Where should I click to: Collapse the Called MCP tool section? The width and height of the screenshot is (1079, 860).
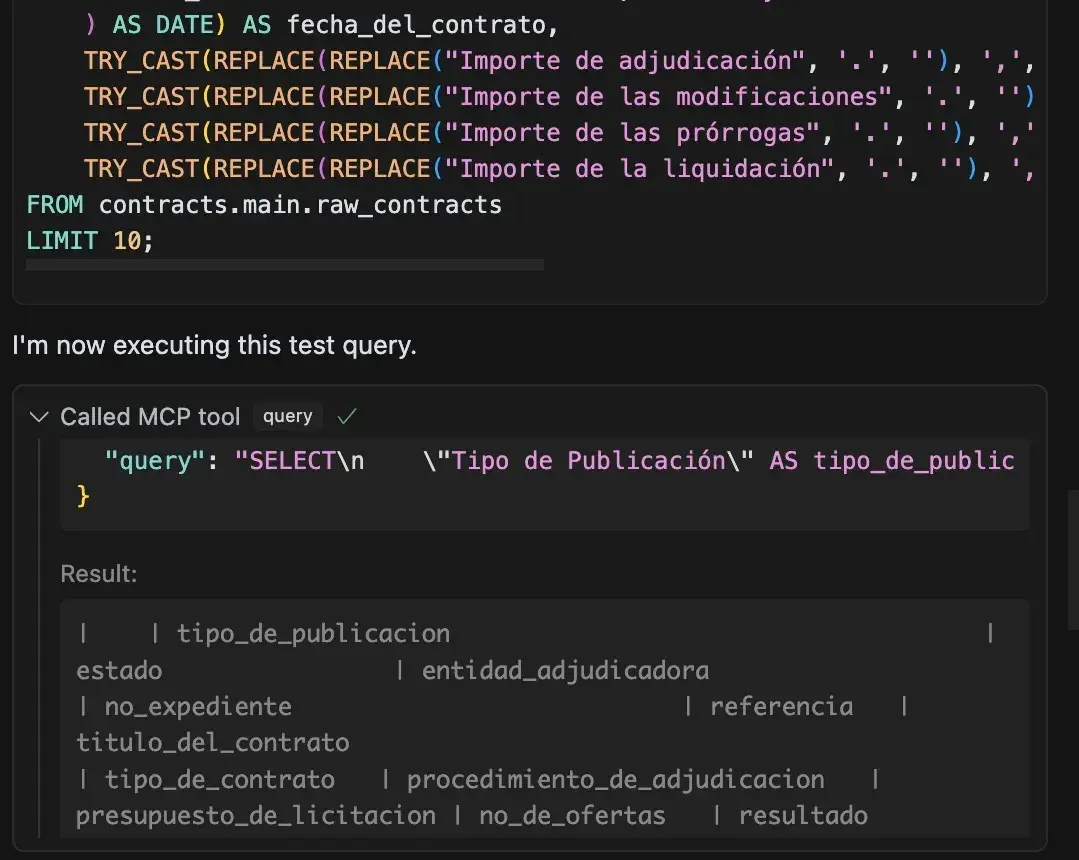click(x=39, y=417)
